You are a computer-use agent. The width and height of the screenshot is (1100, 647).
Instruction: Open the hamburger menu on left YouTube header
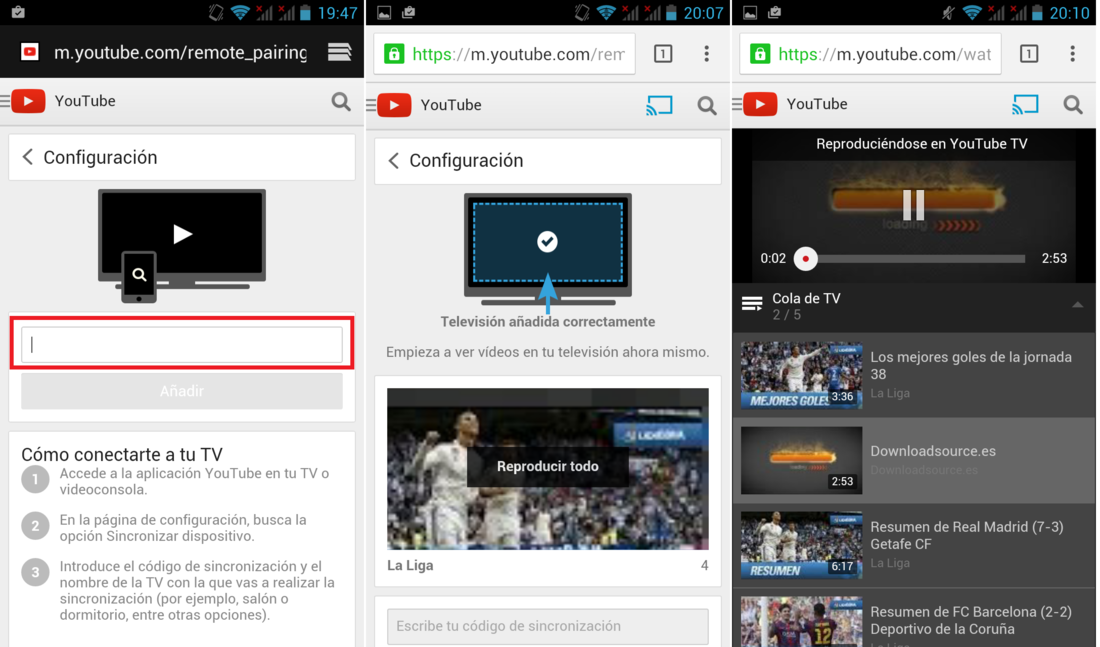(5, 102)
